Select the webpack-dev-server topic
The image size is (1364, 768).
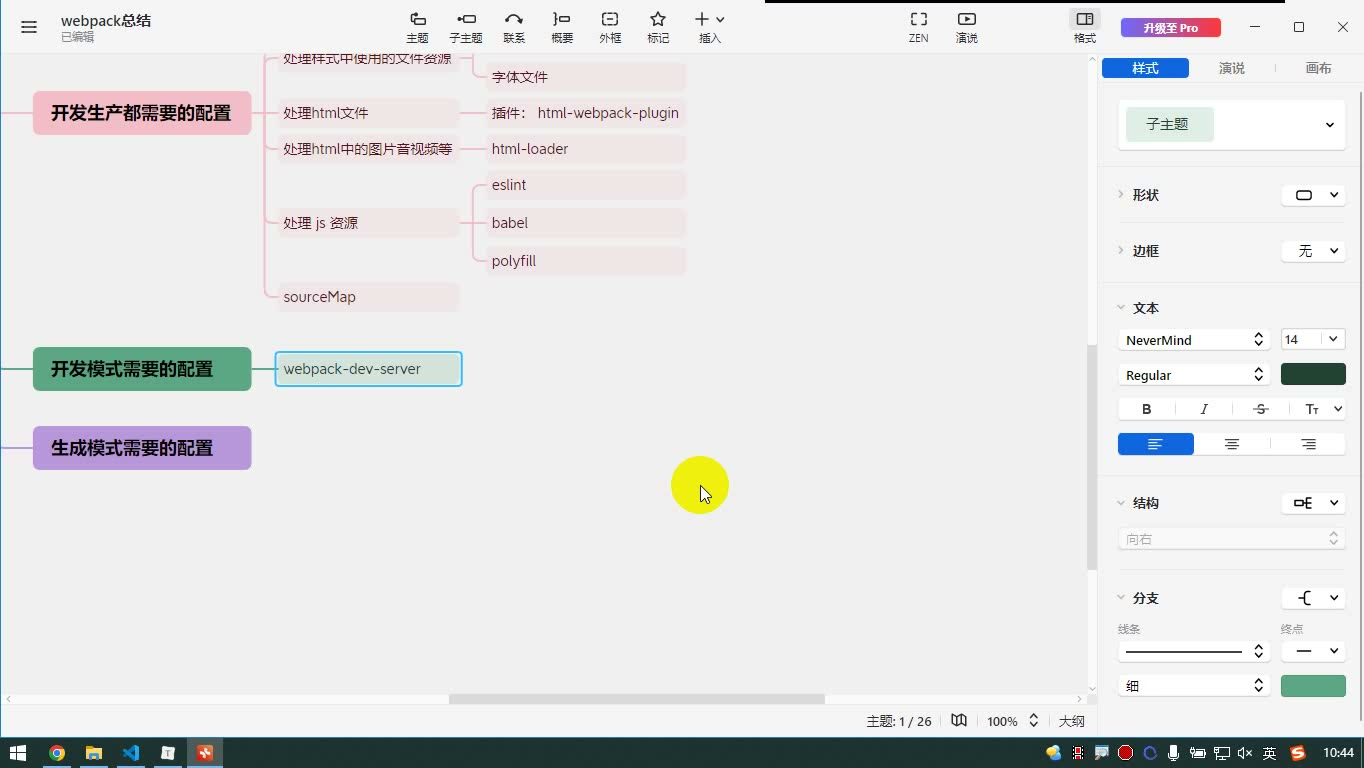[x=368, y=369]
